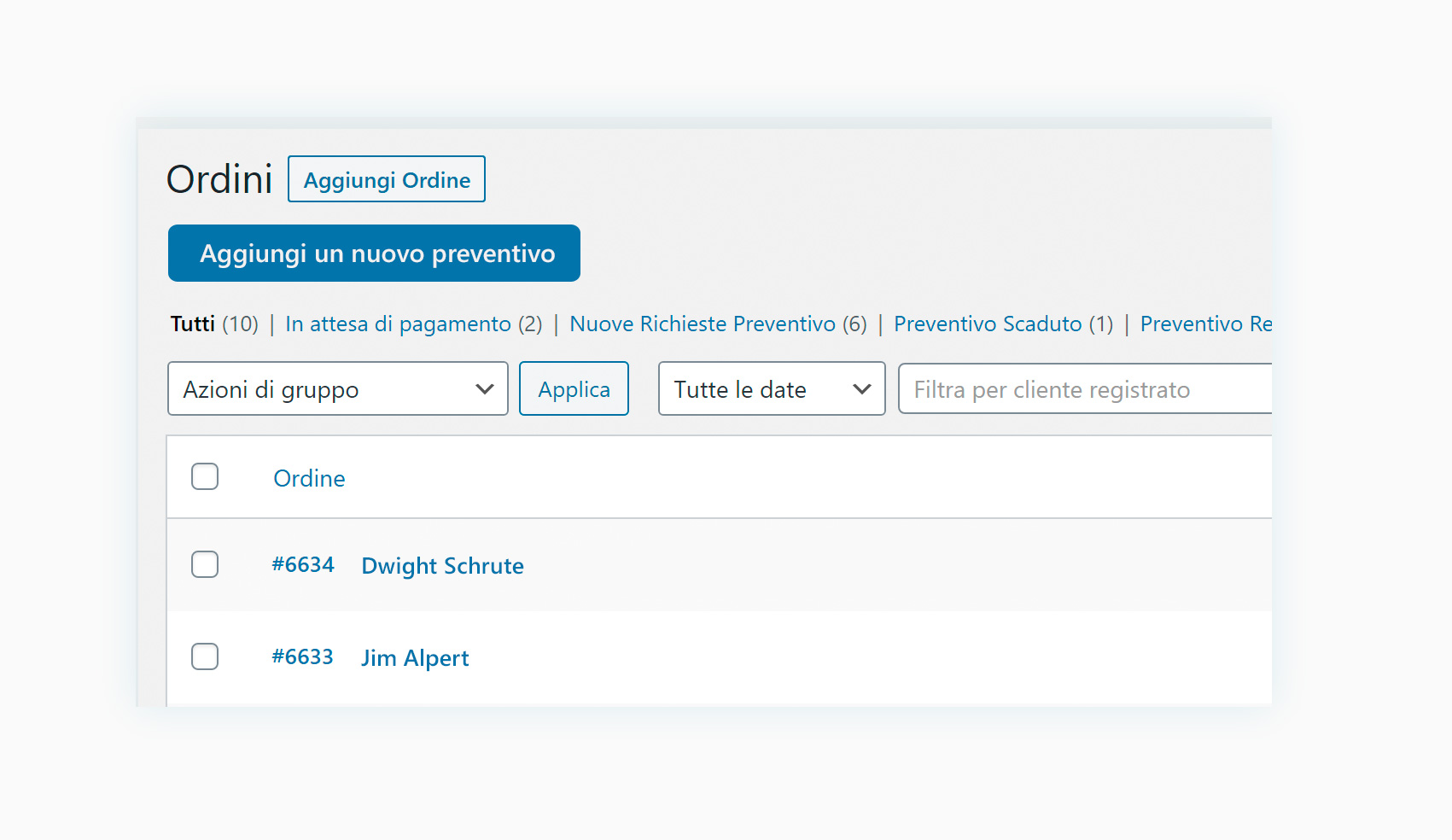Open order number #6634
1452x840 pixels.
click(303, 565)
